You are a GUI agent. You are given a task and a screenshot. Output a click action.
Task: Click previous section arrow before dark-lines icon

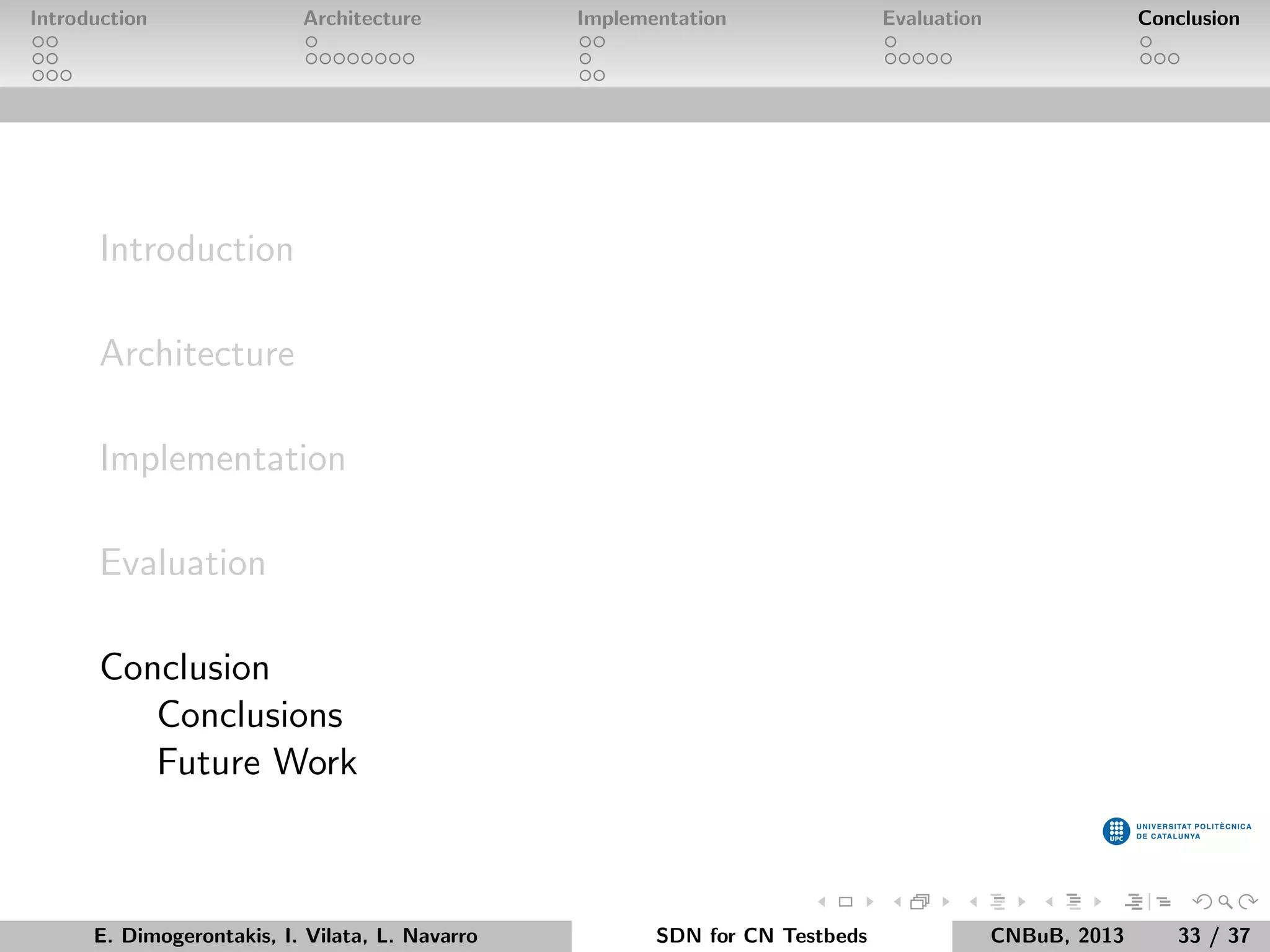point(1049,902)
